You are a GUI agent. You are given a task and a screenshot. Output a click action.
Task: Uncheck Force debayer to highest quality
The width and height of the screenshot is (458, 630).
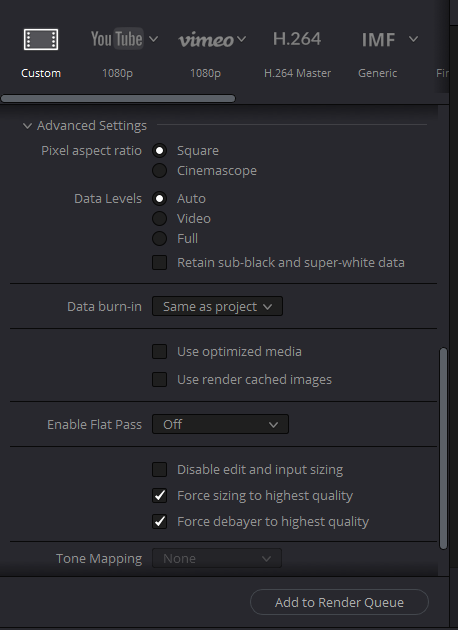(x=159, y=522)
